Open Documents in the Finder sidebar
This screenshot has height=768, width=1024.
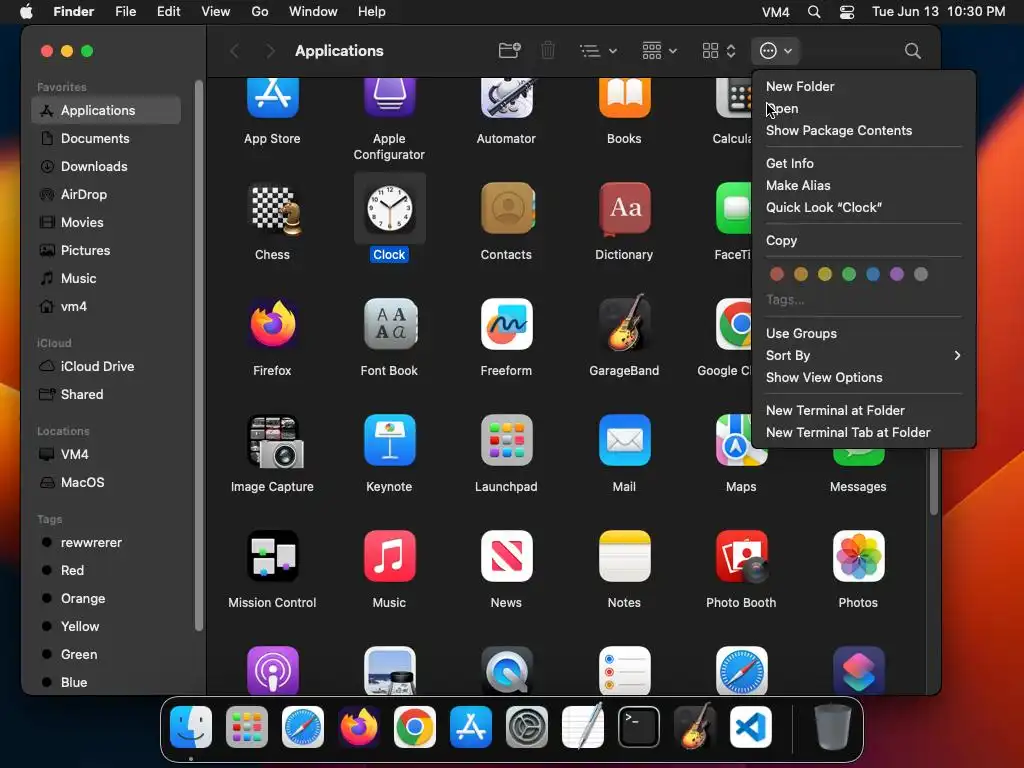[x=106, y=138]
